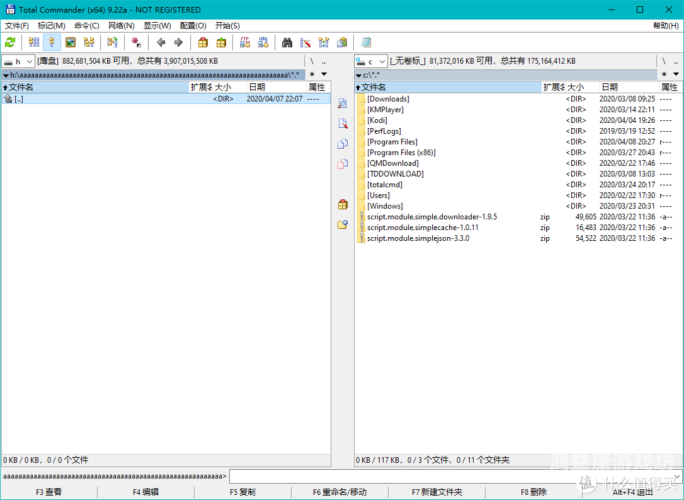Select the [..] parent row in left panel

click(166, 99)
